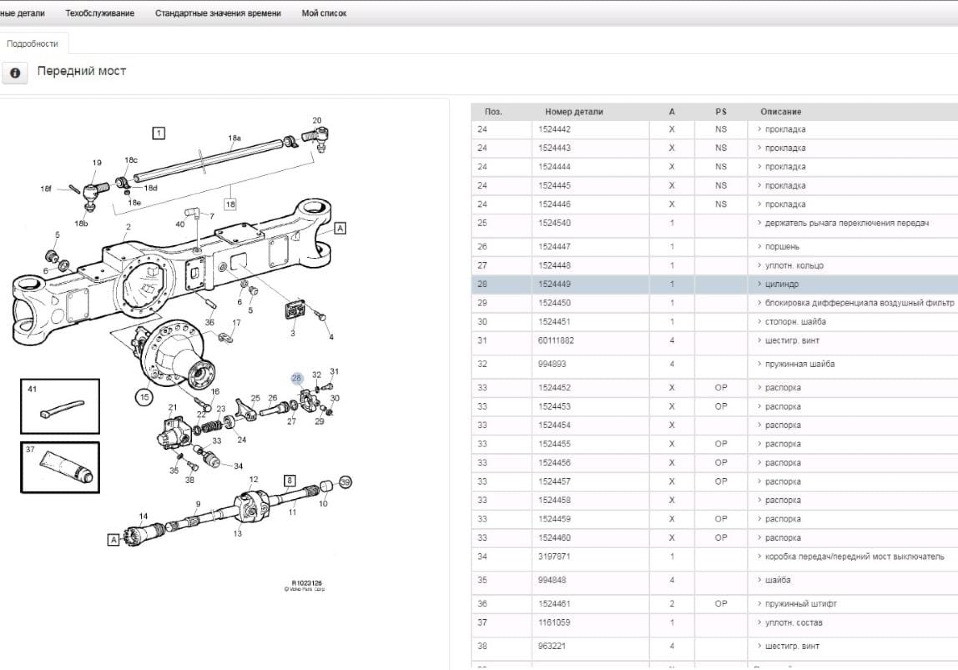Image resolution: width=958 pixels, height=670 pixels.
Task: Click the блокировка дифференциала воздушный фильтр link
Action: 862,303
